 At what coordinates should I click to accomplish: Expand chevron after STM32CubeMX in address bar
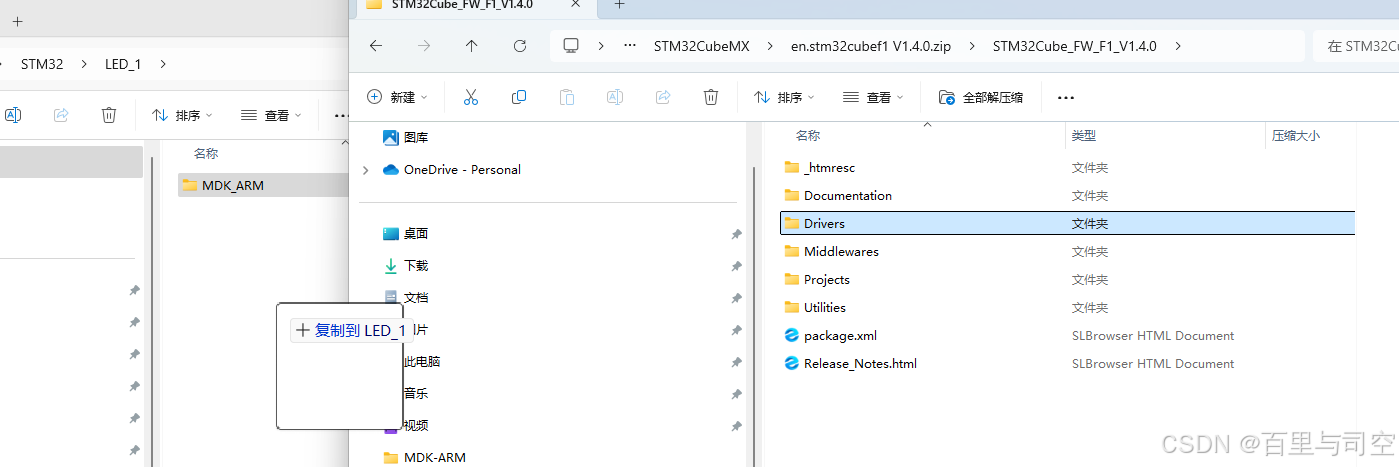click(x=770, y=46)
